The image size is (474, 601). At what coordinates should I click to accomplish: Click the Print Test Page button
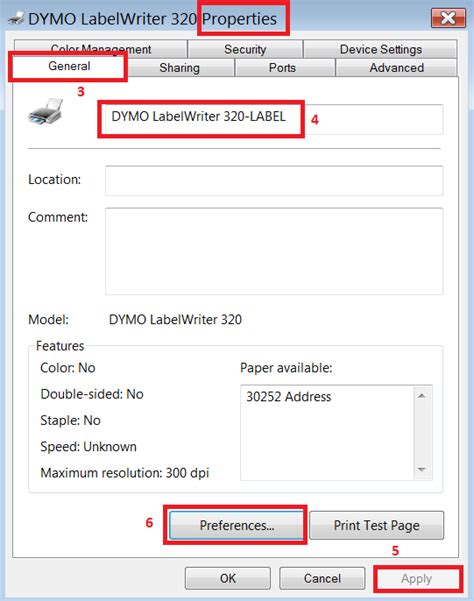click(376, 525)
